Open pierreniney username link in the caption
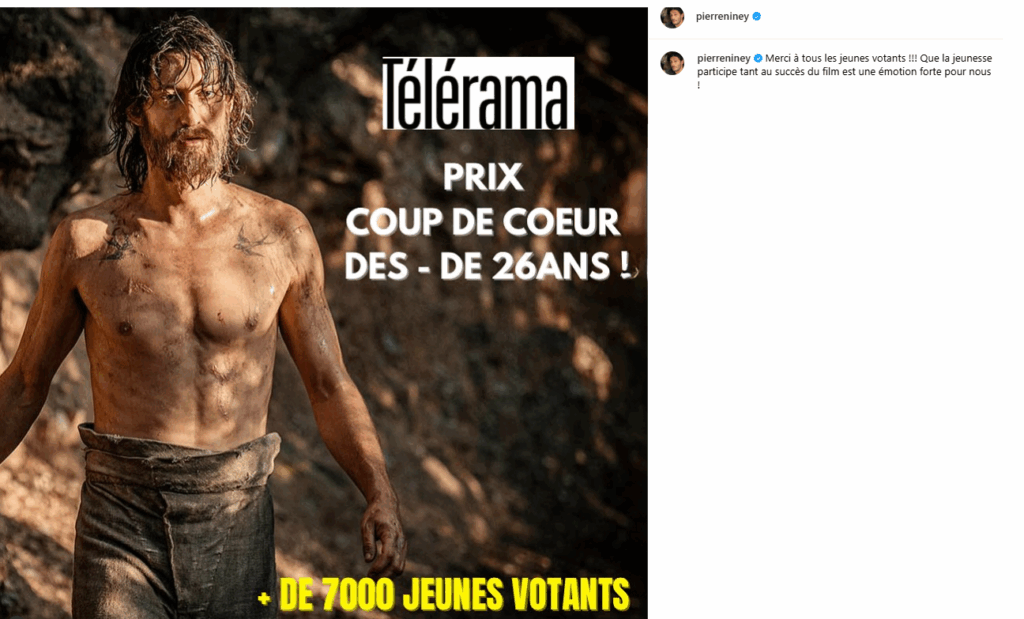Viewport: 1024px width, 619px height. 724,58
